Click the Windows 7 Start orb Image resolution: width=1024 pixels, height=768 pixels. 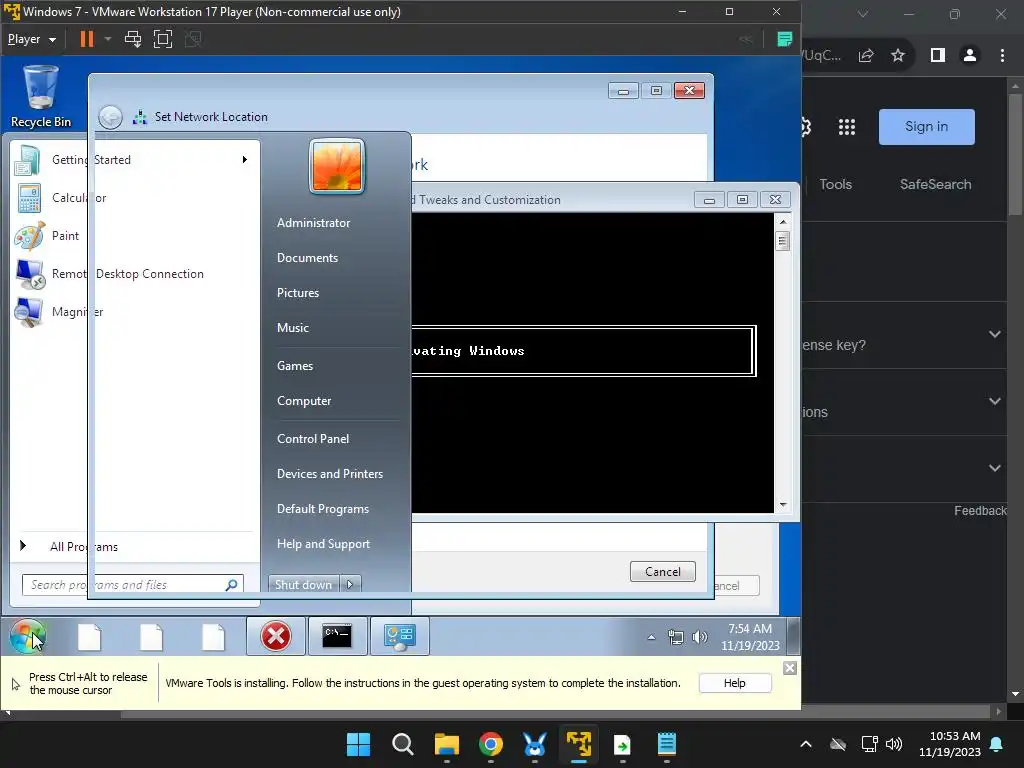pyautogui.click(x=27, y=636)
